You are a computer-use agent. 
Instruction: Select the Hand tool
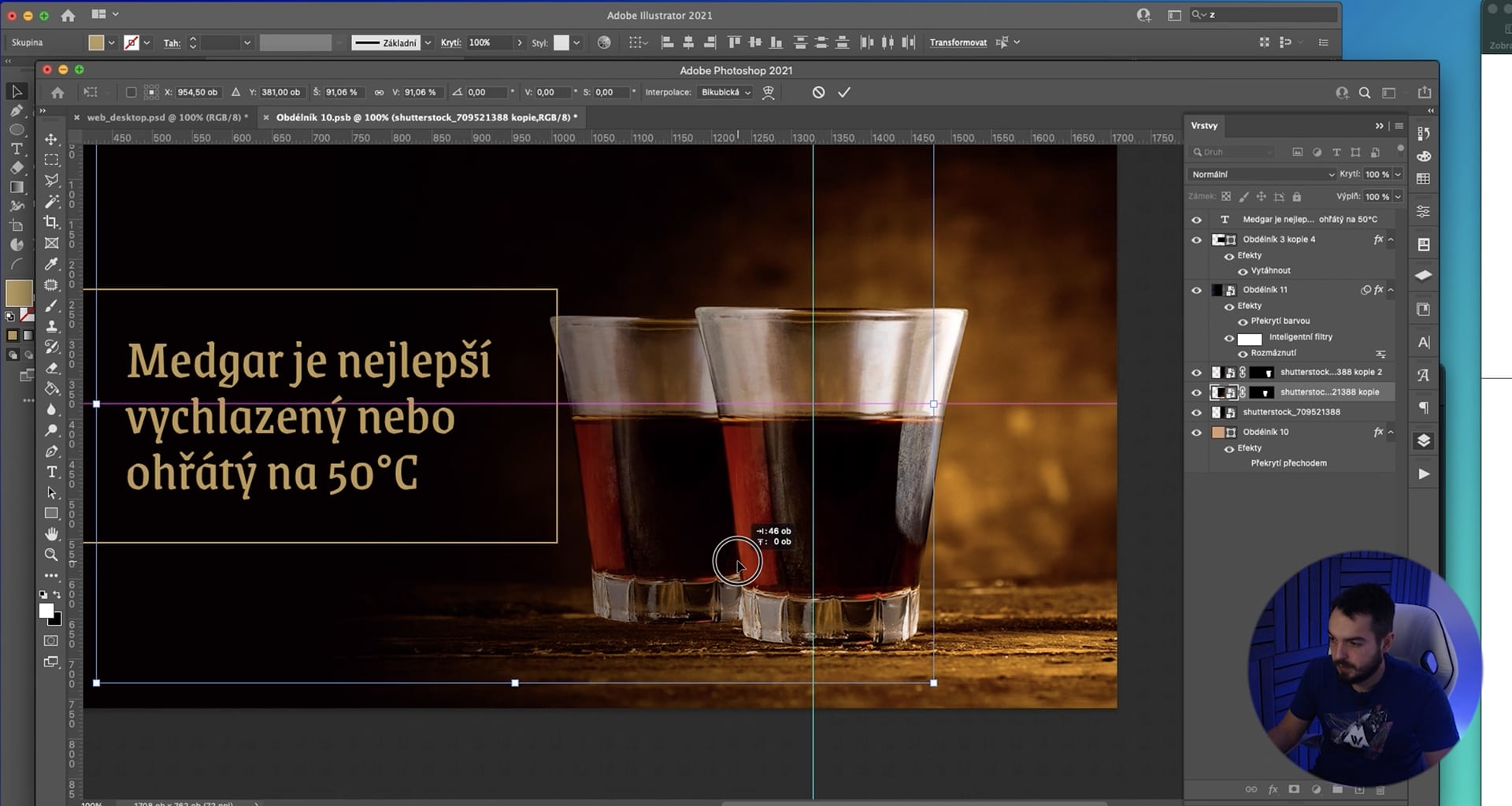[51, 534]
